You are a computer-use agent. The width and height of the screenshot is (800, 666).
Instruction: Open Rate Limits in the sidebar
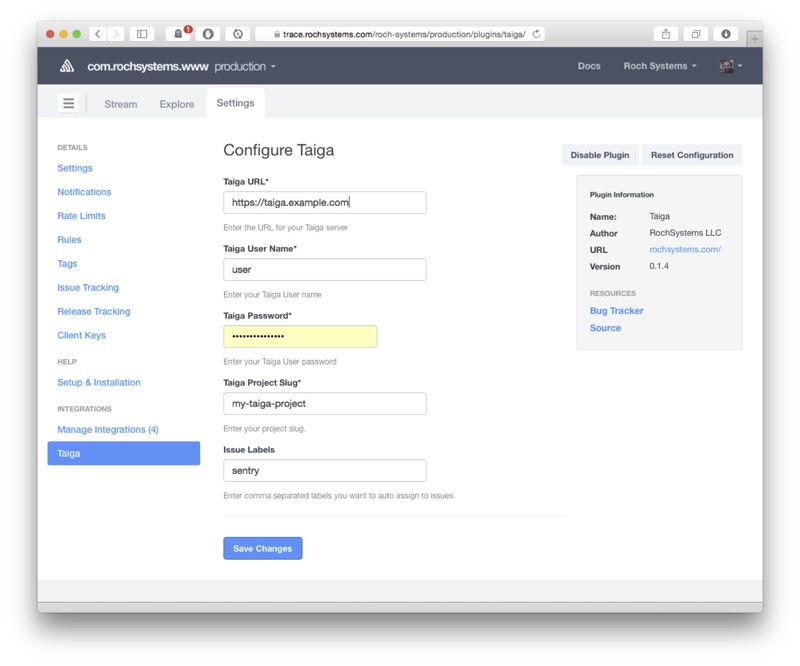[81, 216]
